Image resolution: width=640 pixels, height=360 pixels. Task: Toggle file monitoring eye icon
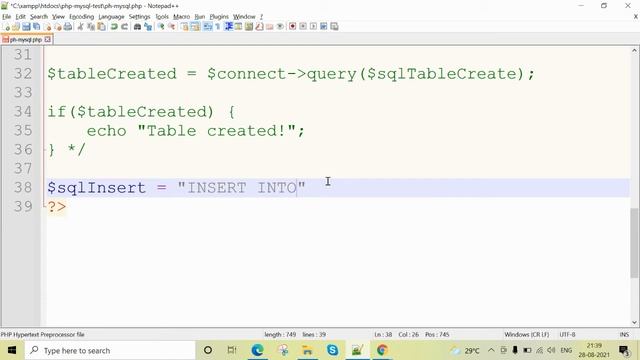280,27
